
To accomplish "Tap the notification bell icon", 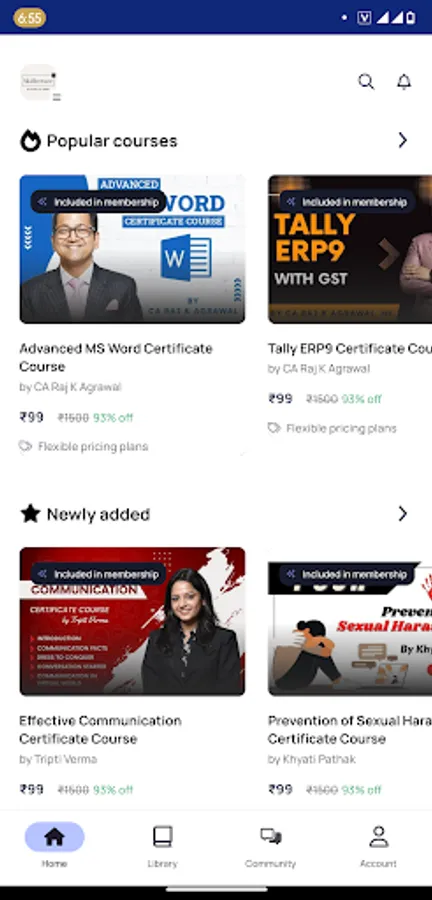I will [404, 82].
